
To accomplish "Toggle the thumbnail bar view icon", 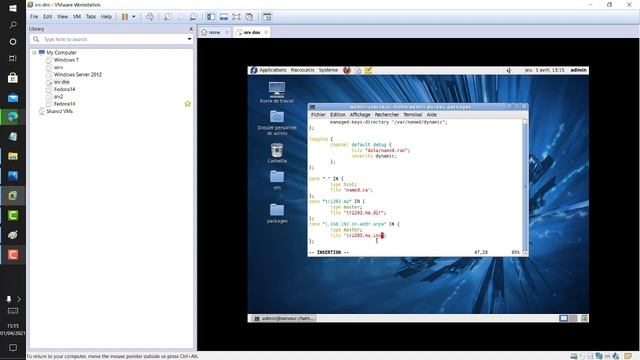I will pyautogui.click(x=224, y=17).
